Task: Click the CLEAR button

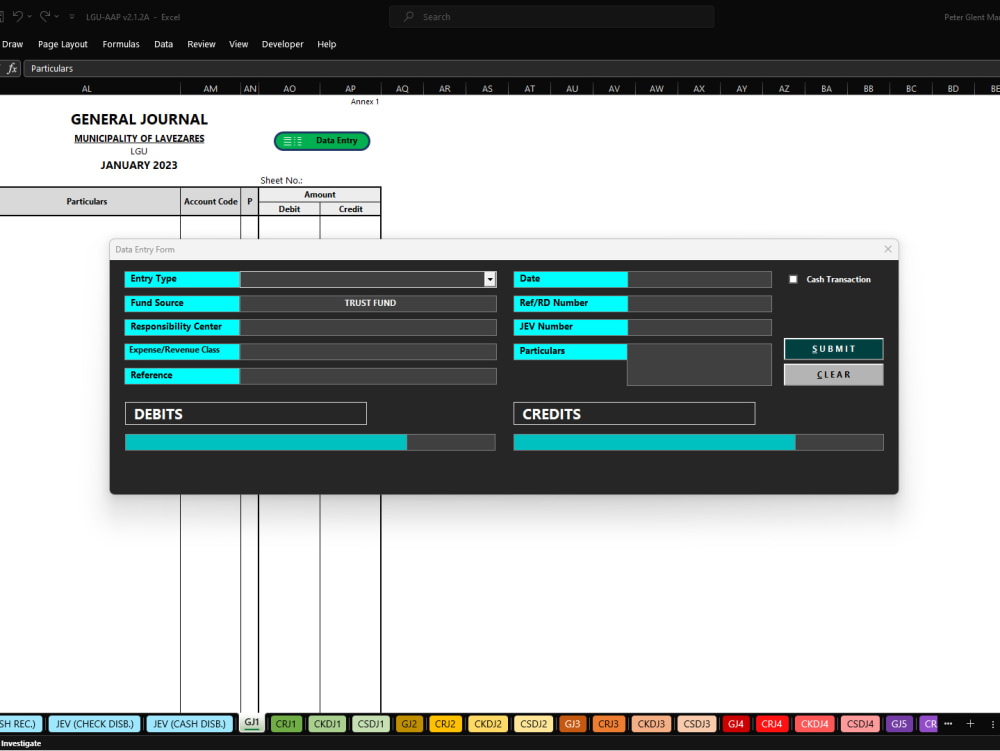Action: (x=834, y=375)
